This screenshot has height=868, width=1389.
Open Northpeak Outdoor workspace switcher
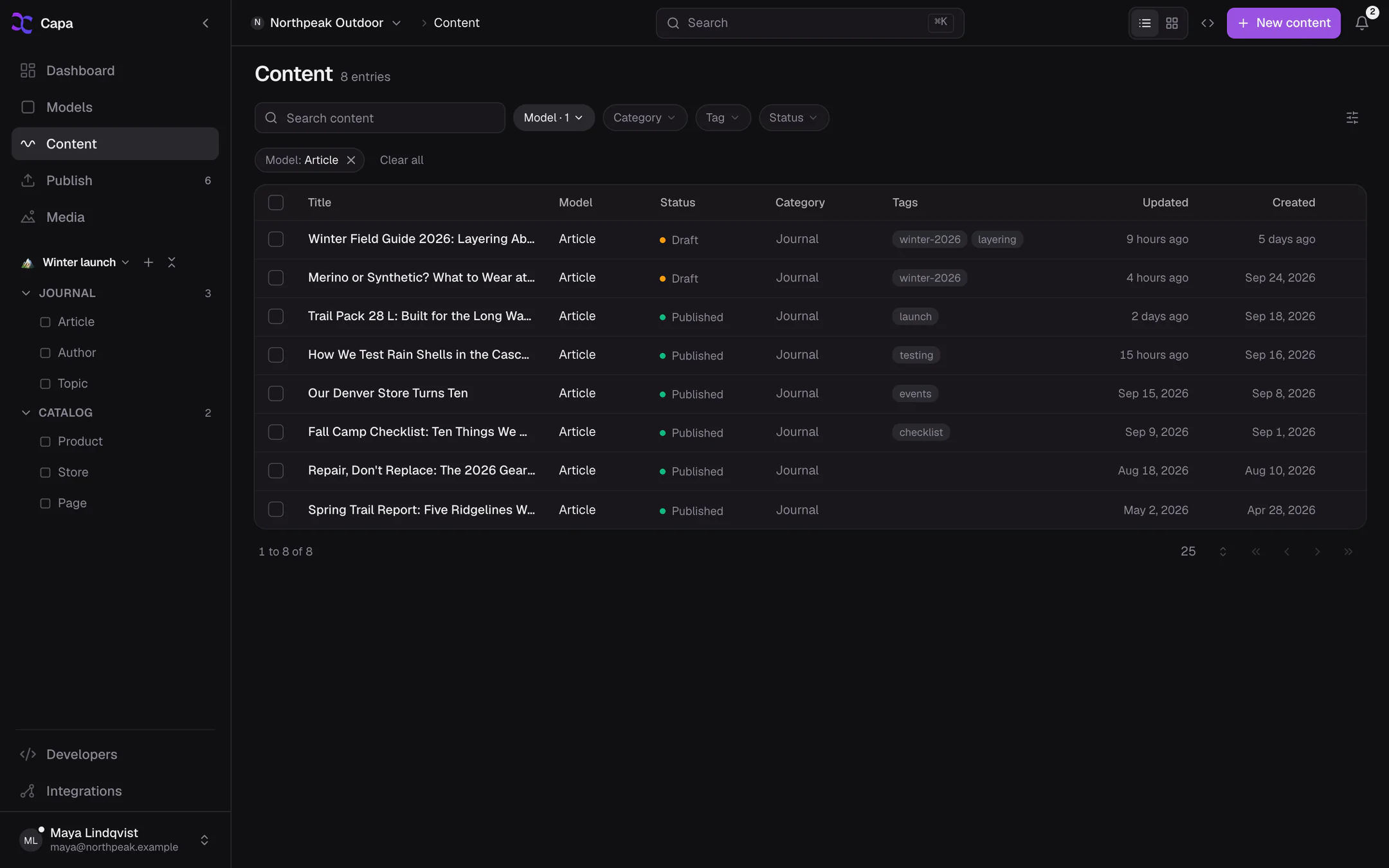[x=327, y=23]
